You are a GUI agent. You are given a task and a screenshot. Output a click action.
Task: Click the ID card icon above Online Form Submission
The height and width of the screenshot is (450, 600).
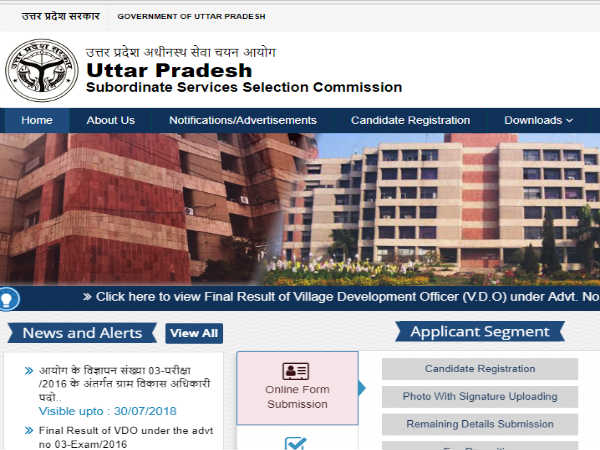point(296,371)
